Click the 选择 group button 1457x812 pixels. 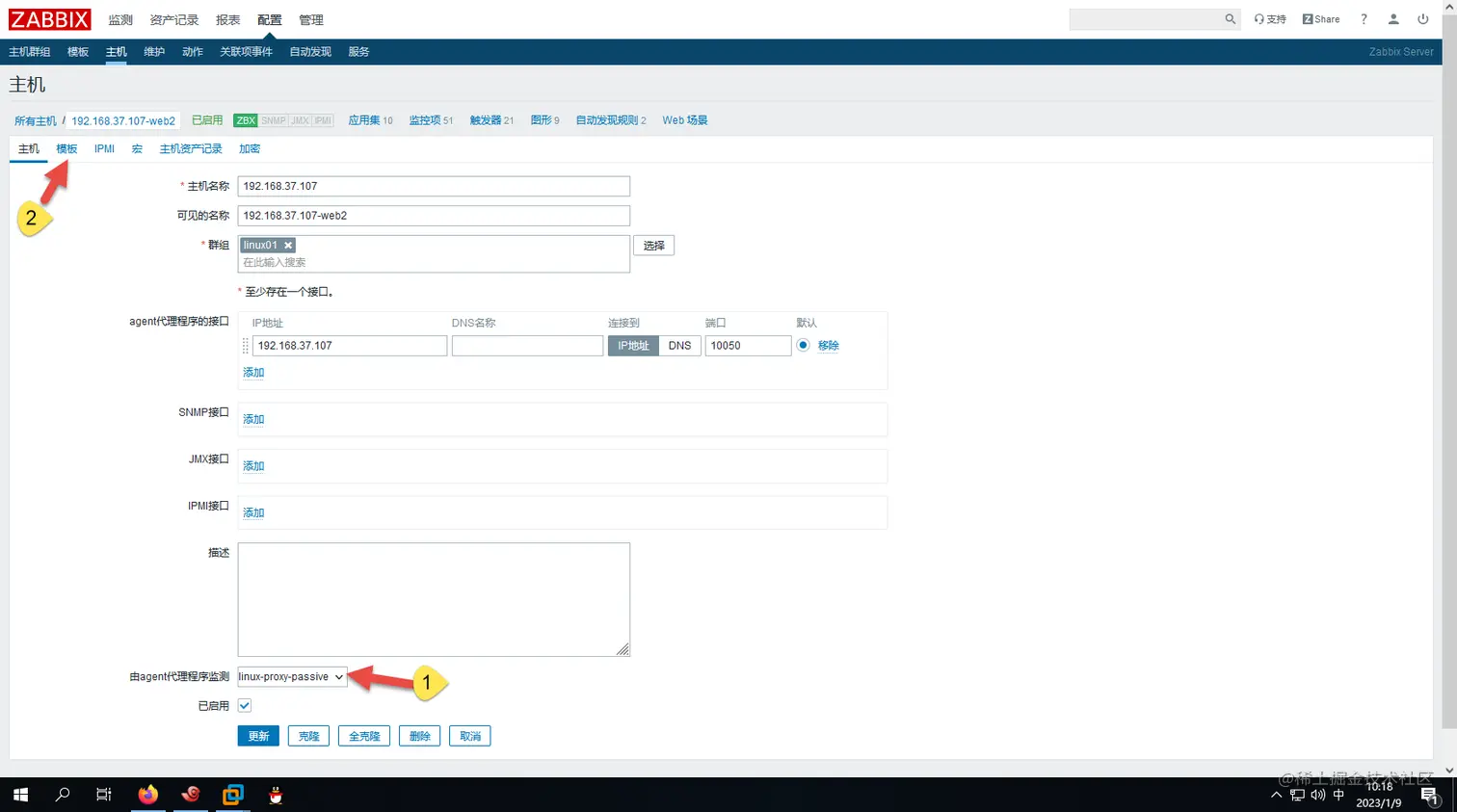point(654,246)
